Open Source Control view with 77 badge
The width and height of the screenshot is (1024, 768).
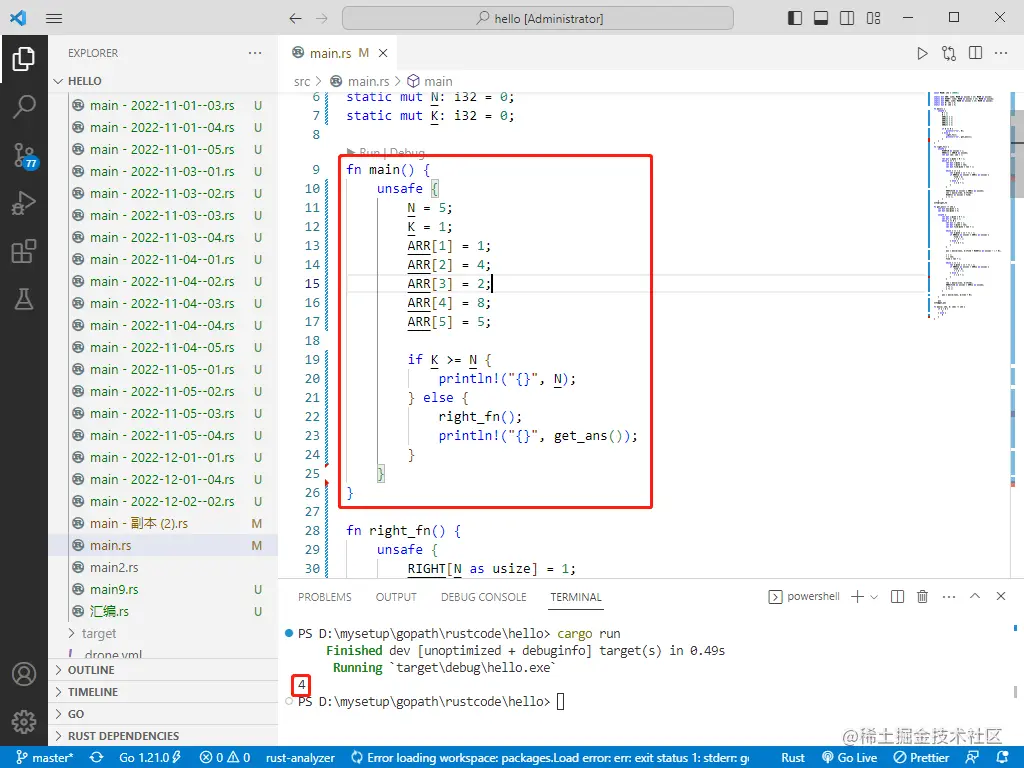click(x=24, y=155)
